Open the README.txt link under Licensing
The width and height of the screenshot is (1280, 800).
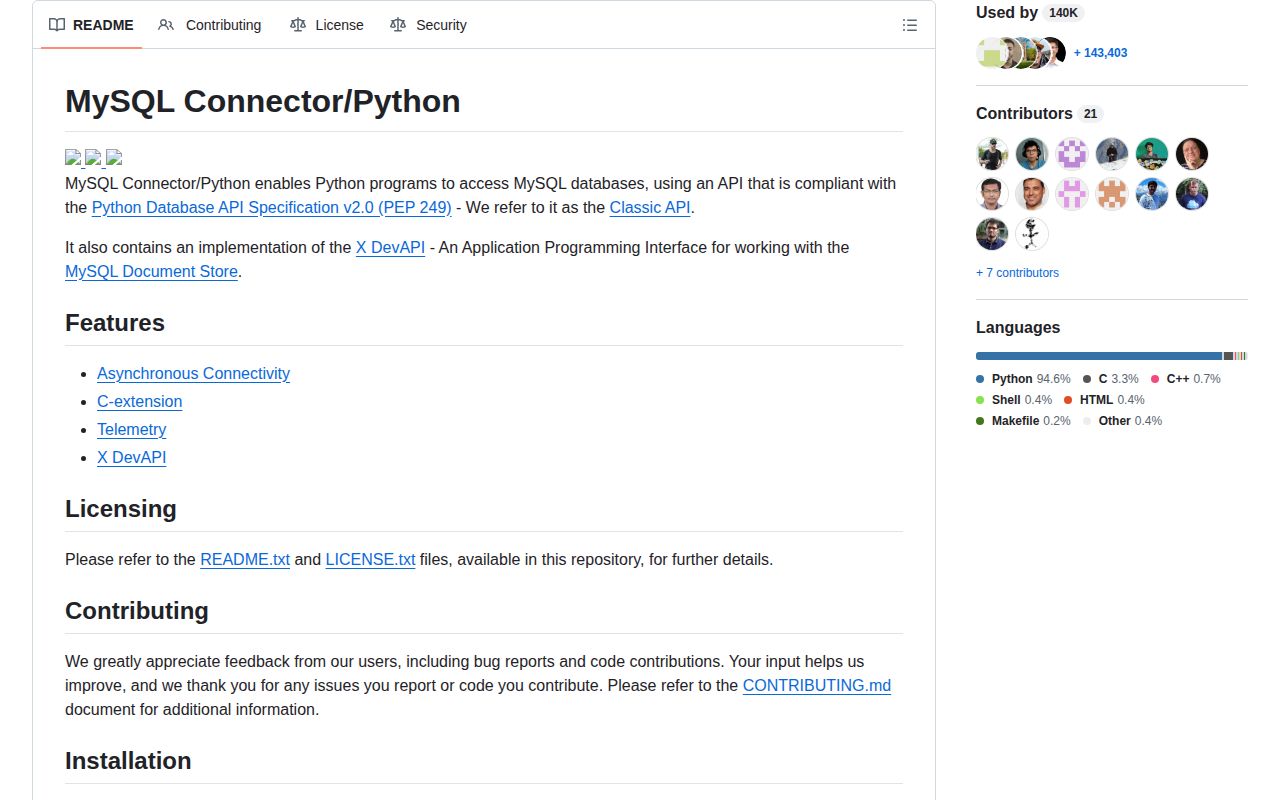point(245,559)
